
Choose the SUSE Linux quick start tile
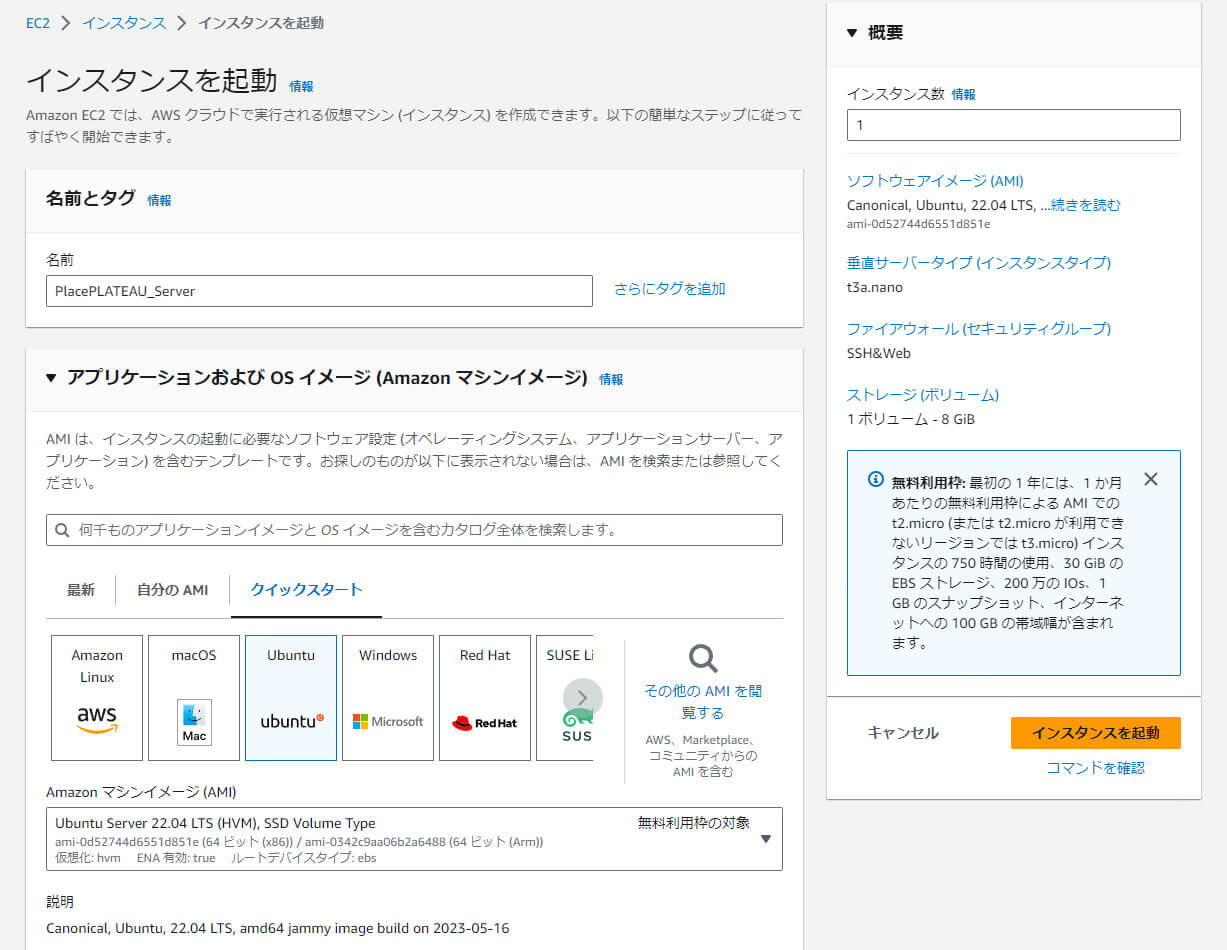click(x=565, y=698)
